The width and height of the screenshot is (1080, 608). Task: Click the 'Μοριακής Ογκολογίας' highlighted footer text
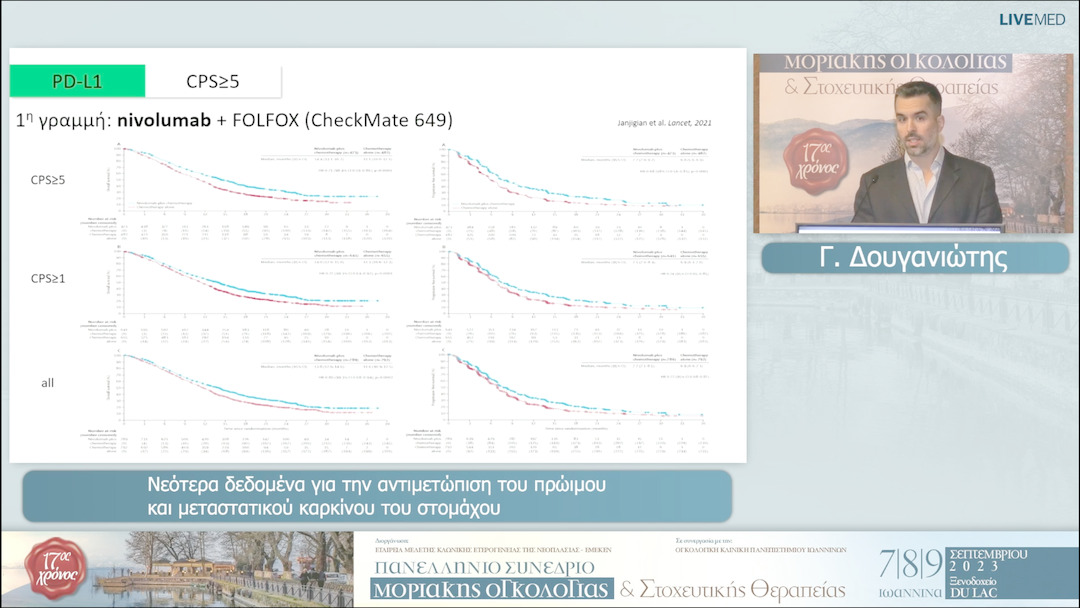coord(491,589)
